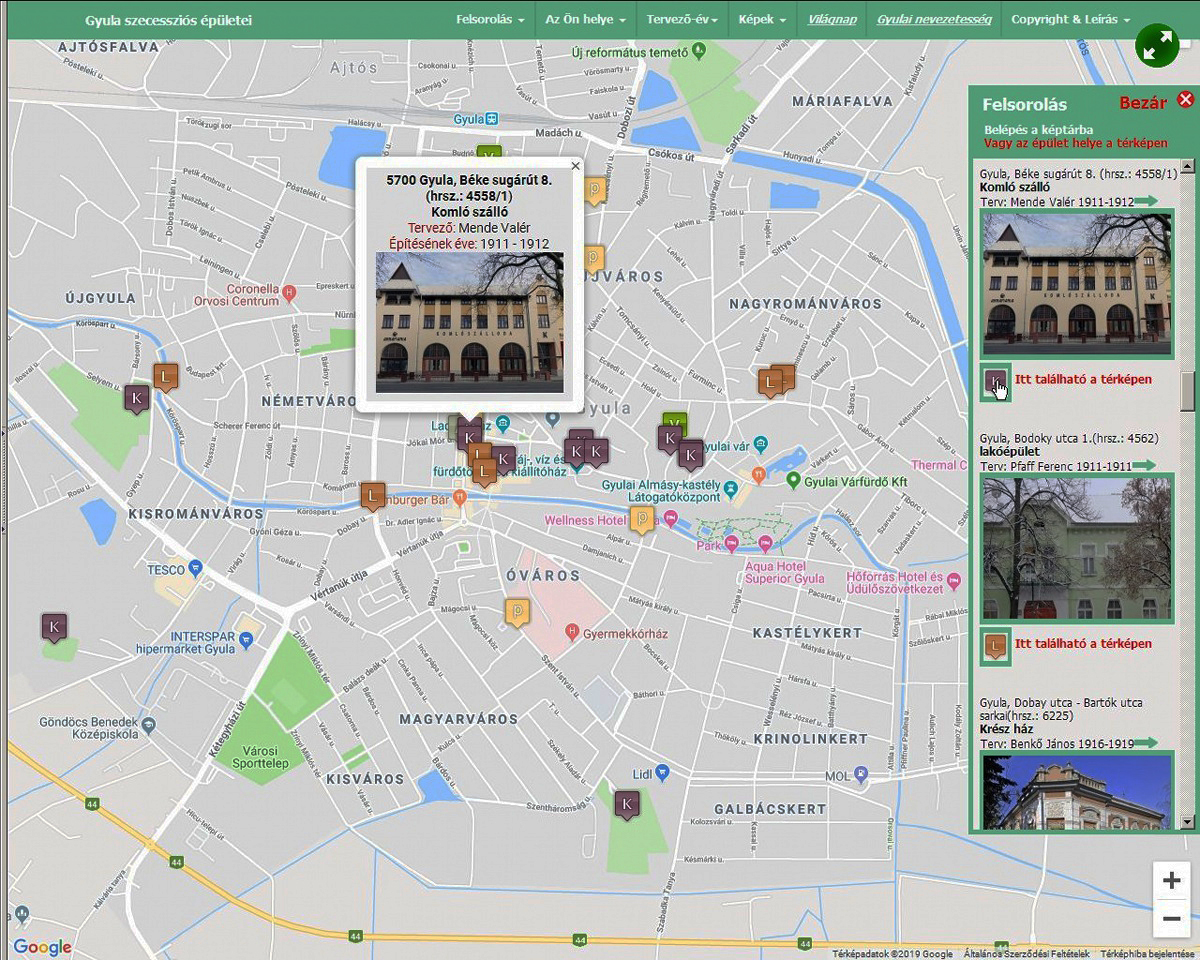Open the Copyright & Leírás menu
Screen dimensions: 1200x960
[1070, 20]
